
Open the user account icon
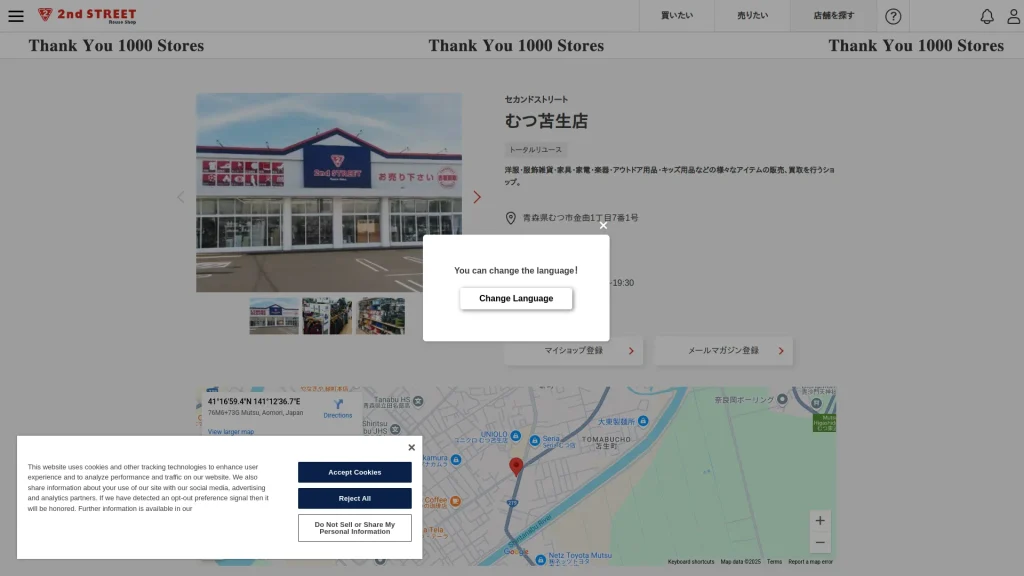point(1014,16)
